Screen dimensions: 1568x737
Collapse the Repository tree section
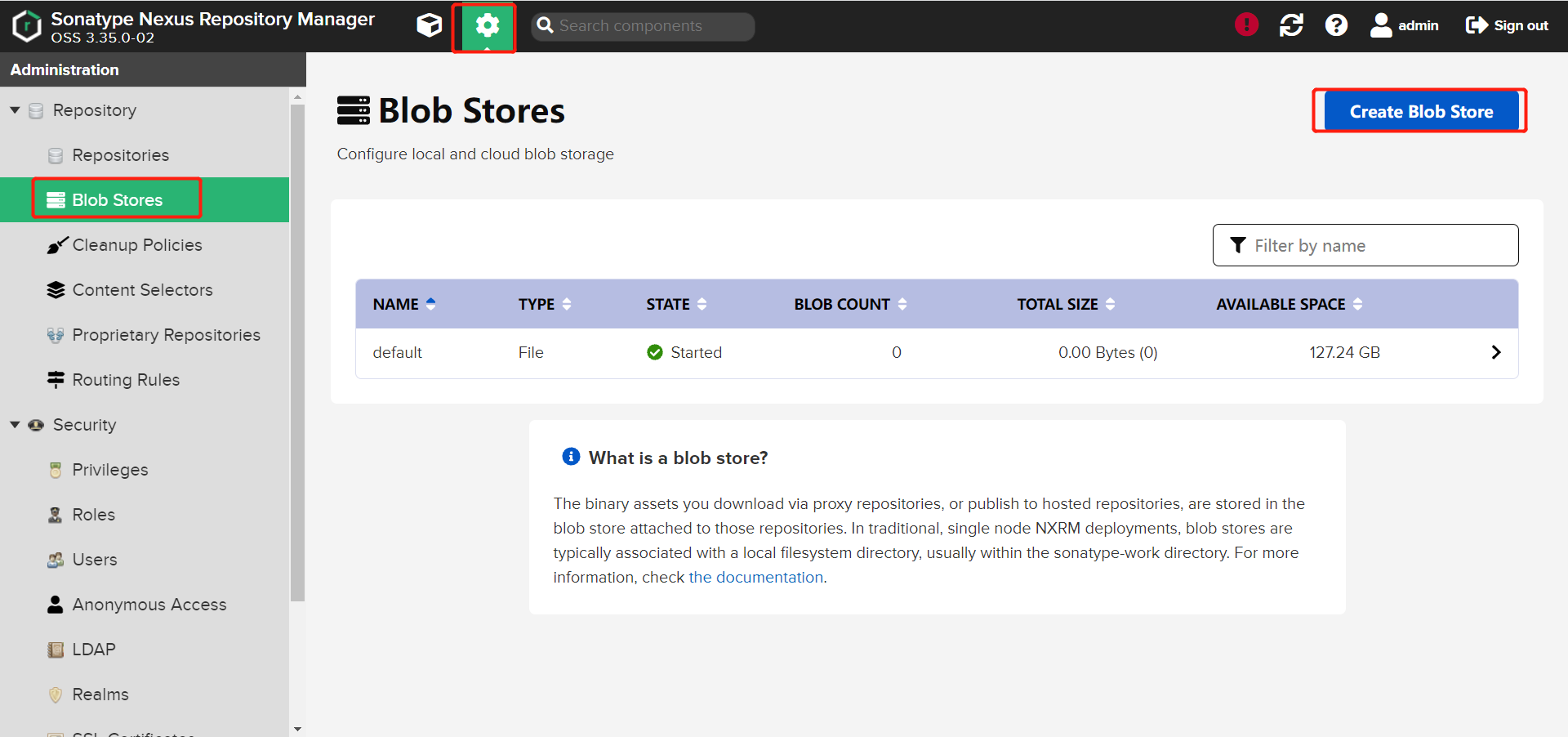[15, 110]
